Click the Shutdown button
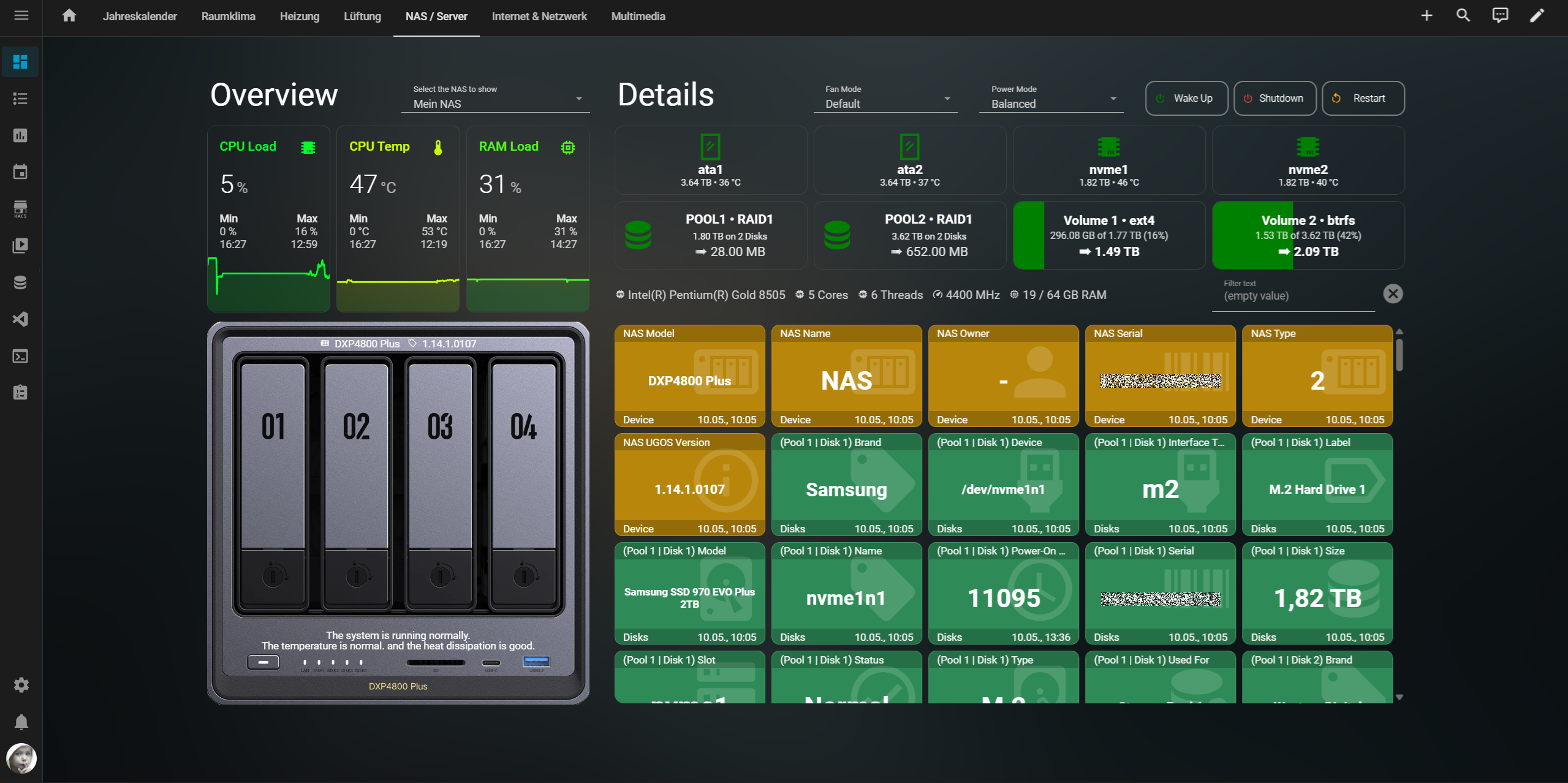Image resolution: width=1568 pixels, height=783 pixels. [x=1275, y=98]
